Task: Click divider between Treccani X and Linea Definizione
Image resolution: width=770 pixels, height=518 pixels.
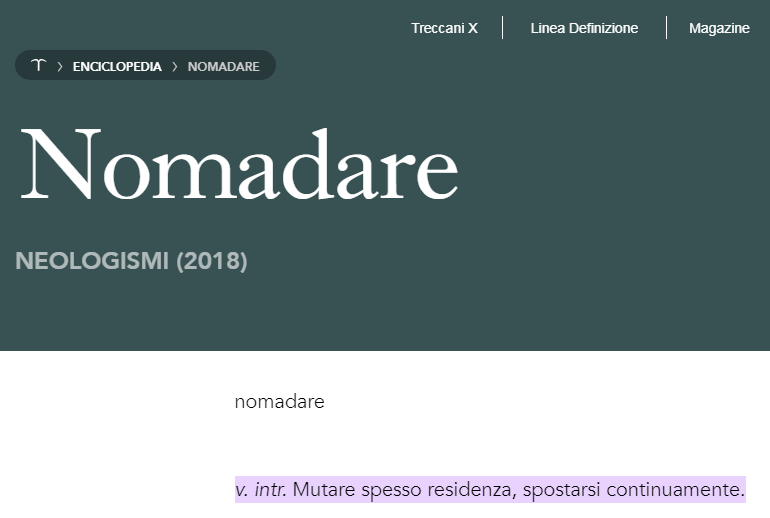Action: [502, 27]
